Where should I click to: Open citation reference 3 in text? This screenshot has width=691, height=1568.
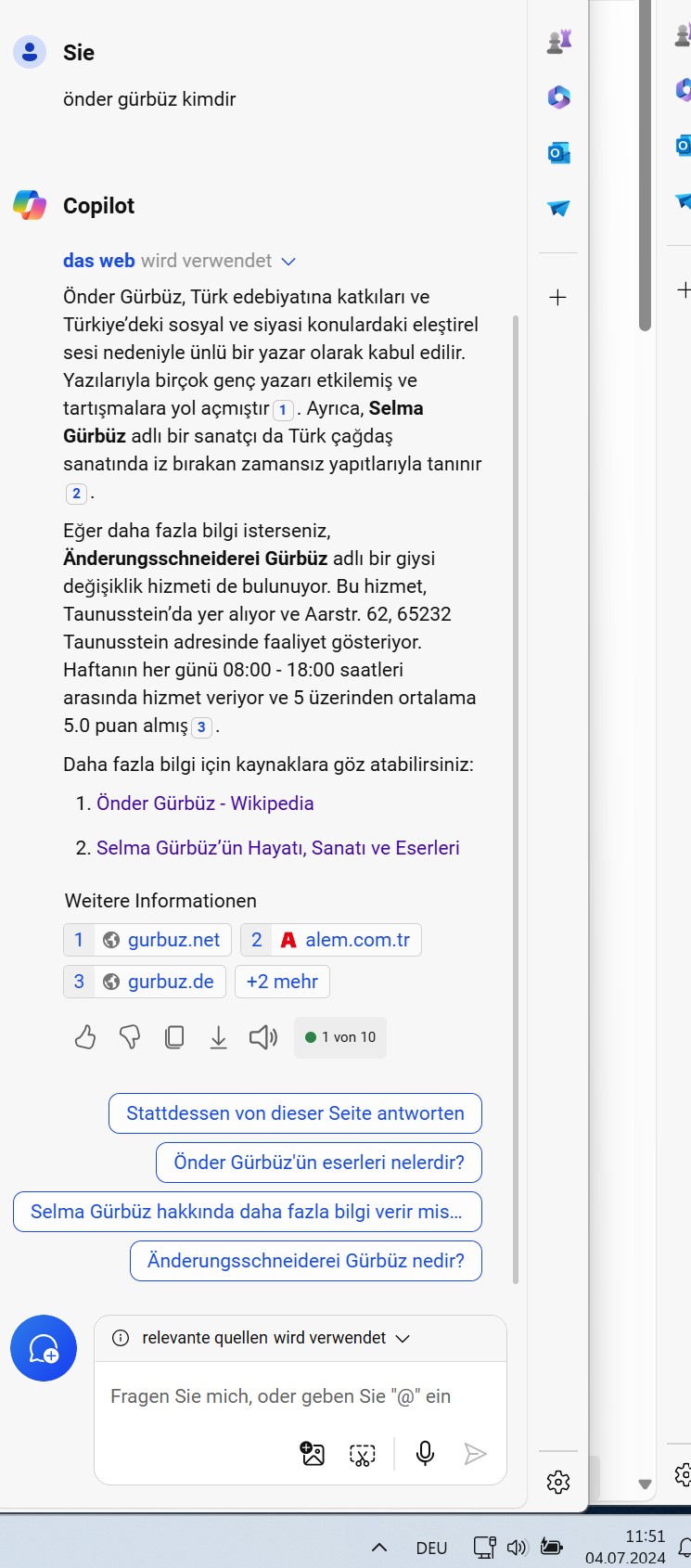click(x=201, y=727)
